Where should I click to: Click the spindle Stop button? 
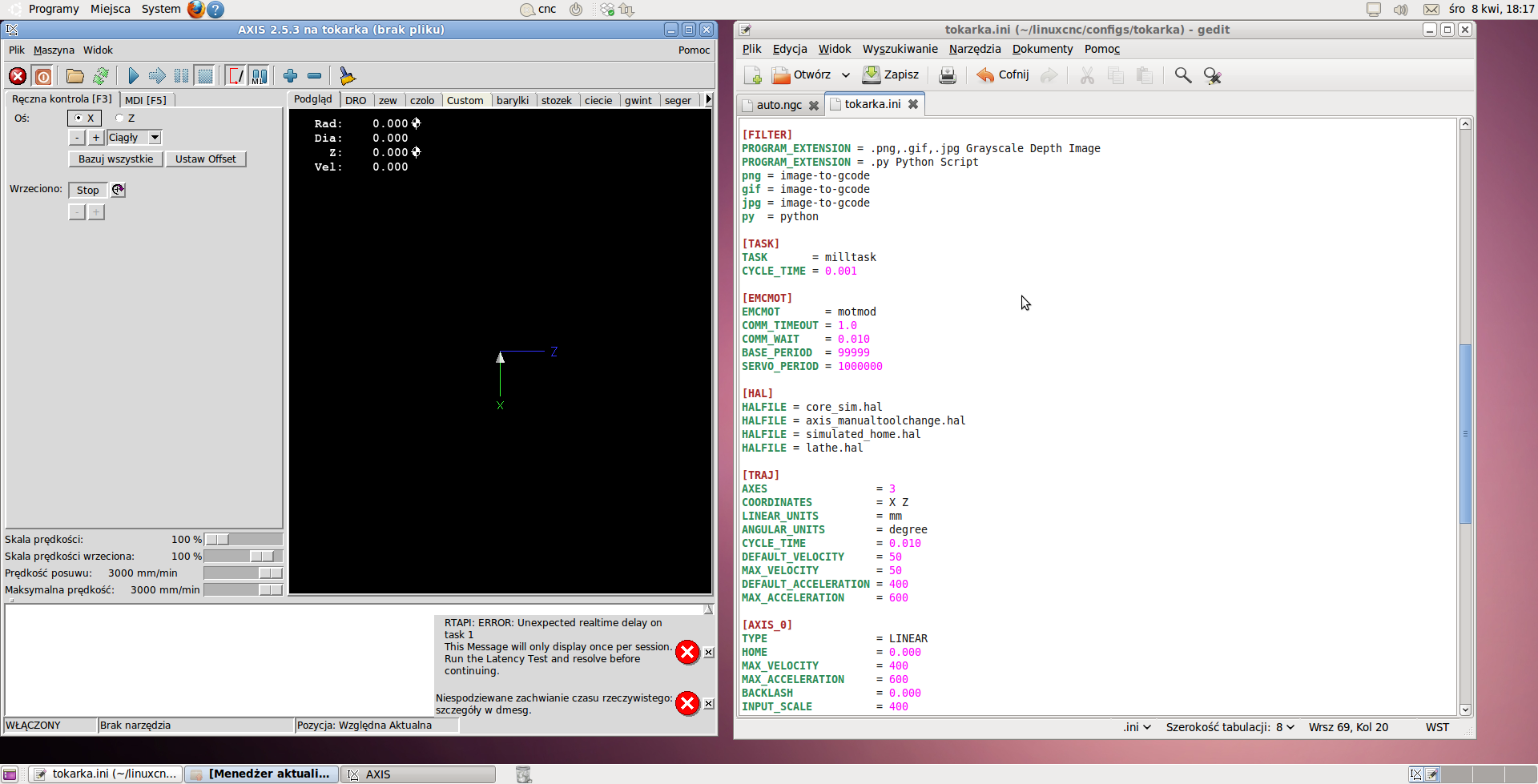click(x=88, y=190)
